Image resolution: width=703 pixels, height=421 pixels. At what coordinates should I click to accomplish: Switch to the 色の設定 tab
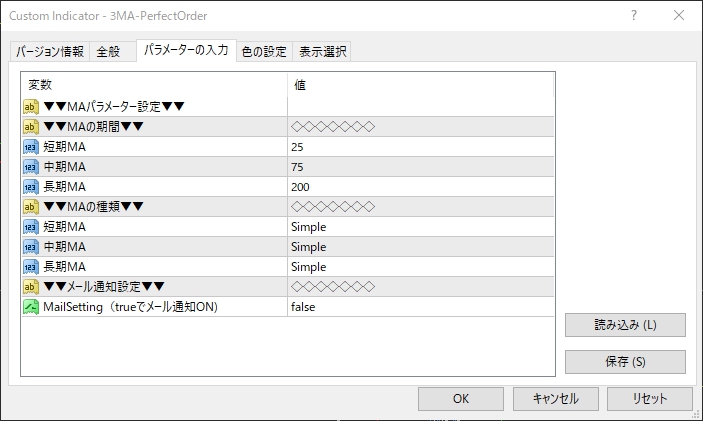pos(264,52)
